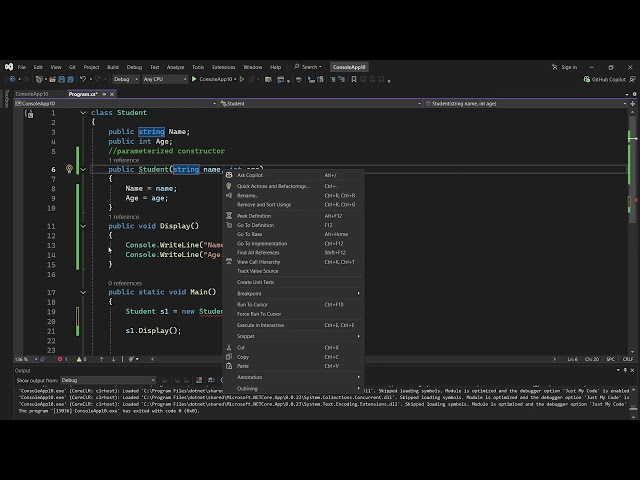Click the Copy icon in context menu

point(229,357)
